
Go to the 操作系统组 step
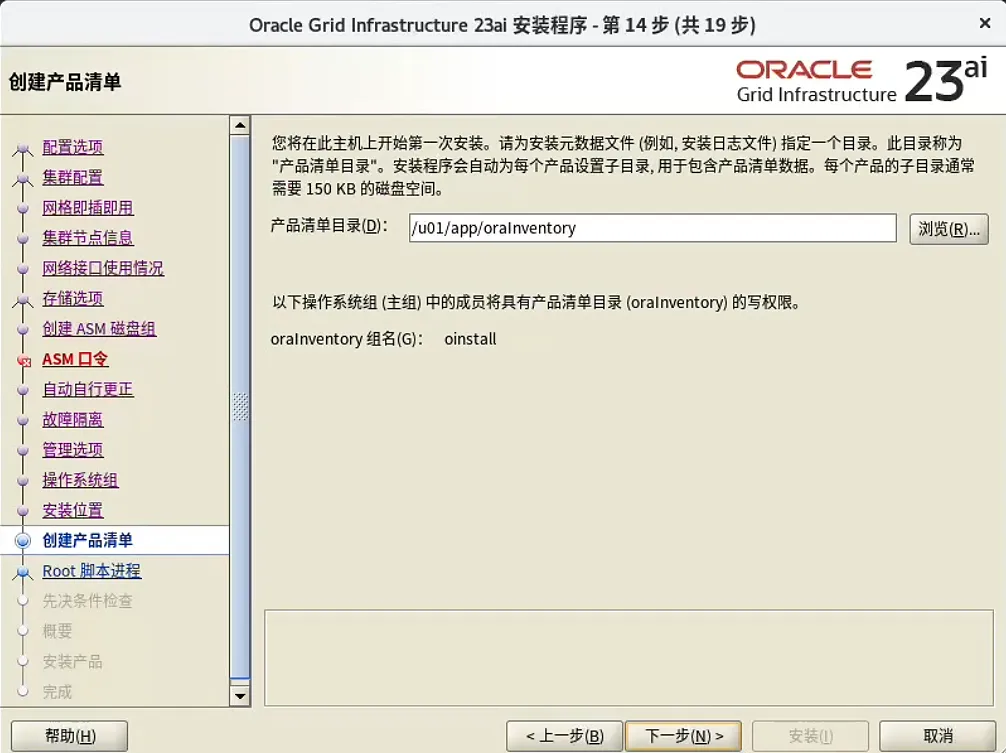click(x=79, y=480)
